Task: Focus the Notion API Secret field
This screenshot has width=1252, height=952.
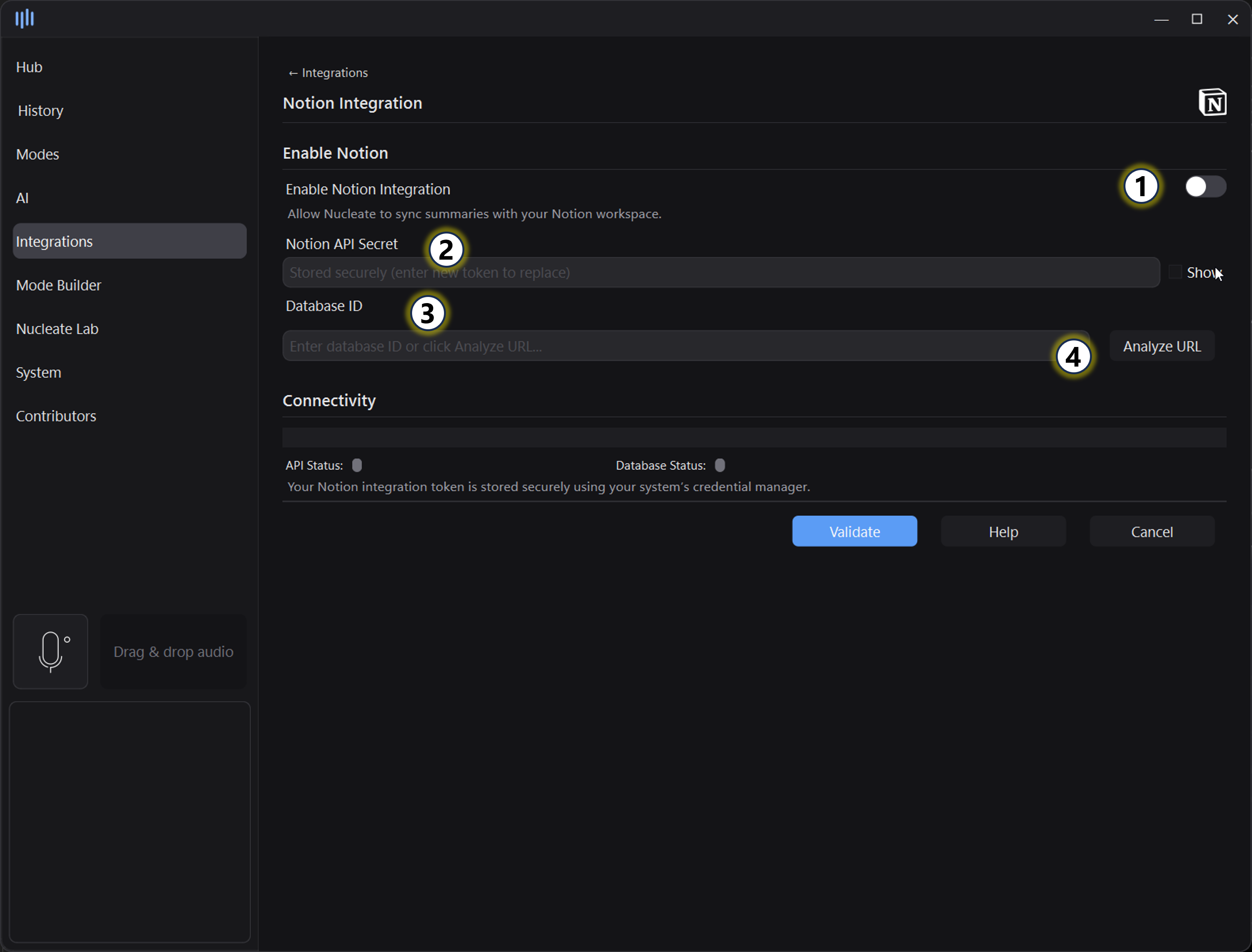Action: (x=721, y=273)
